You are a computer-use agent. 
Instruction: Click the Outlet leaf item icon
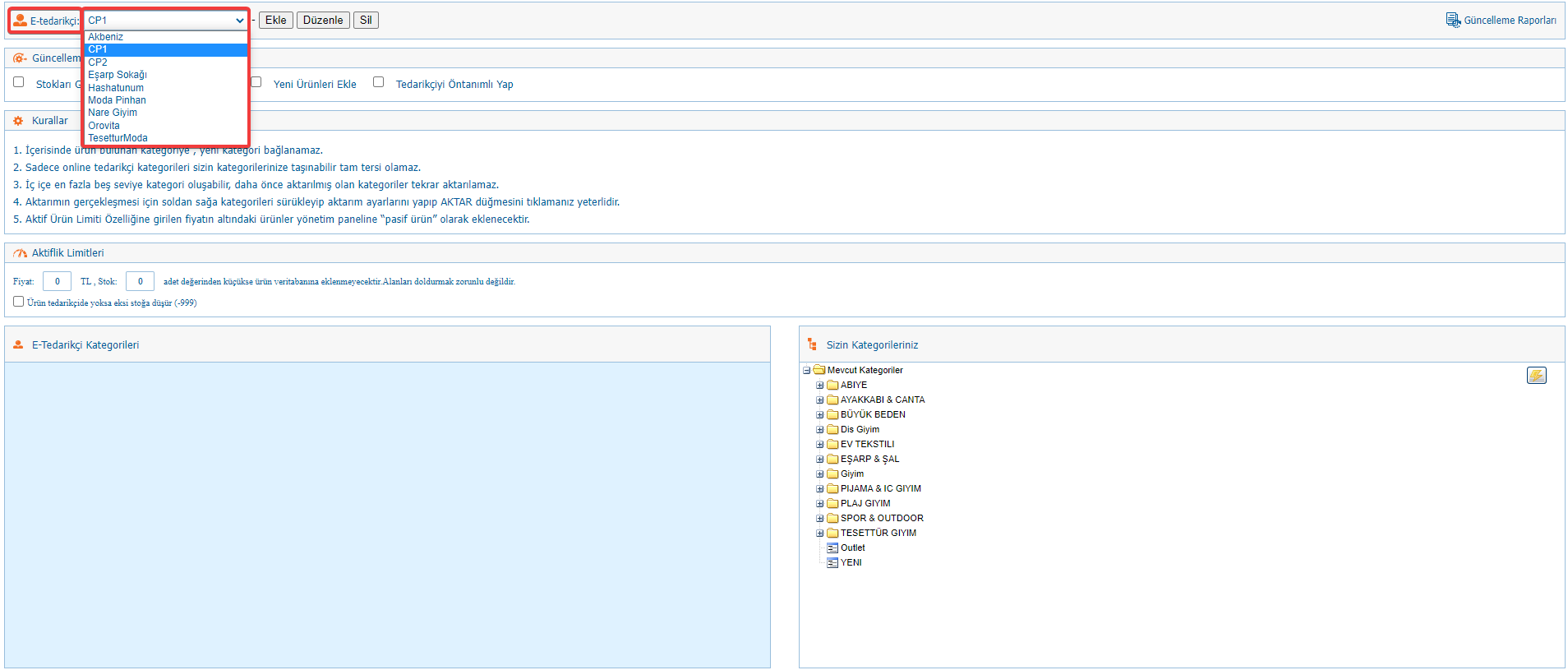pos(832,548)
